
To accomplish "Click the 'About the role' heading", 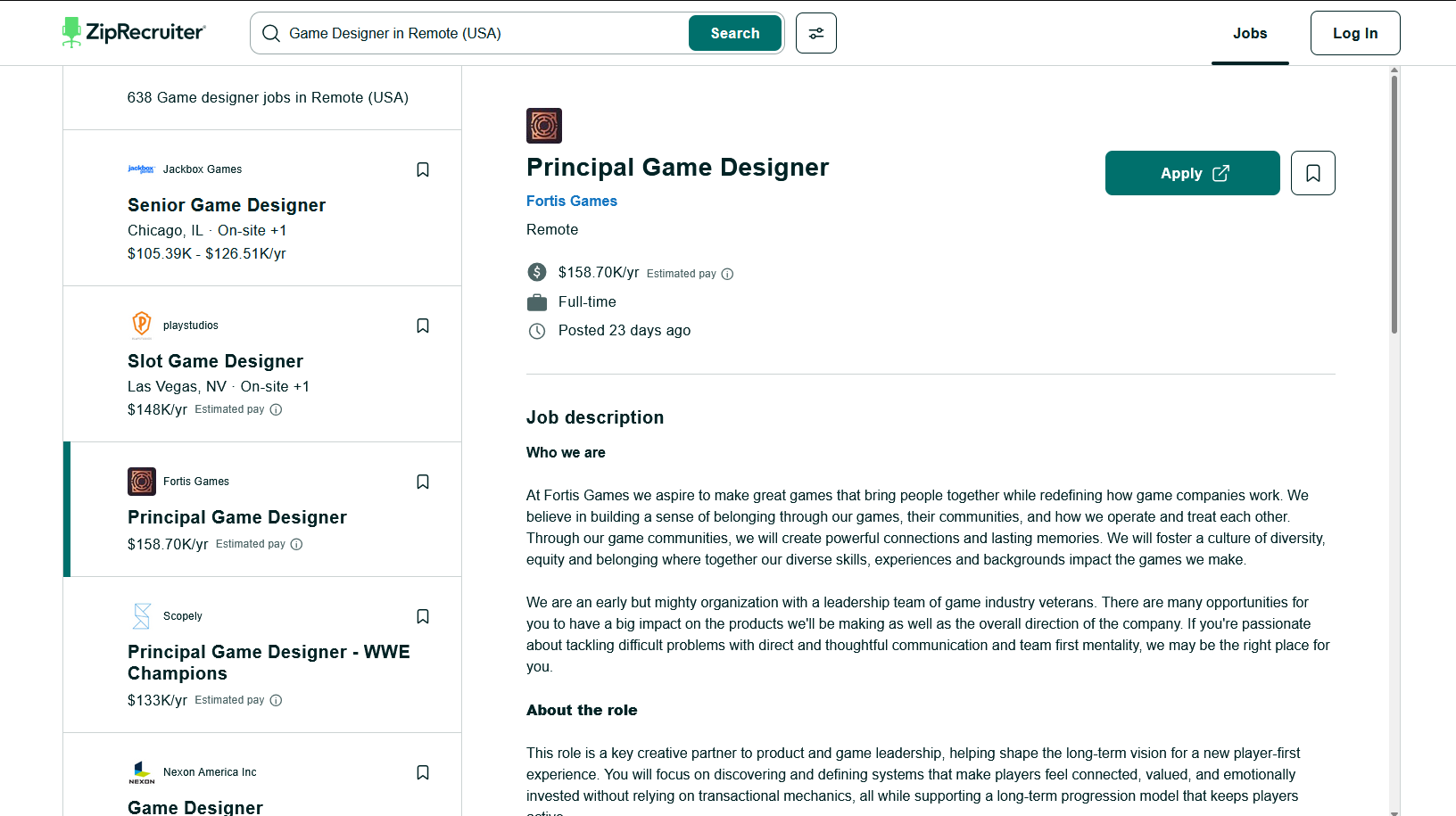I will pos(582,711).
